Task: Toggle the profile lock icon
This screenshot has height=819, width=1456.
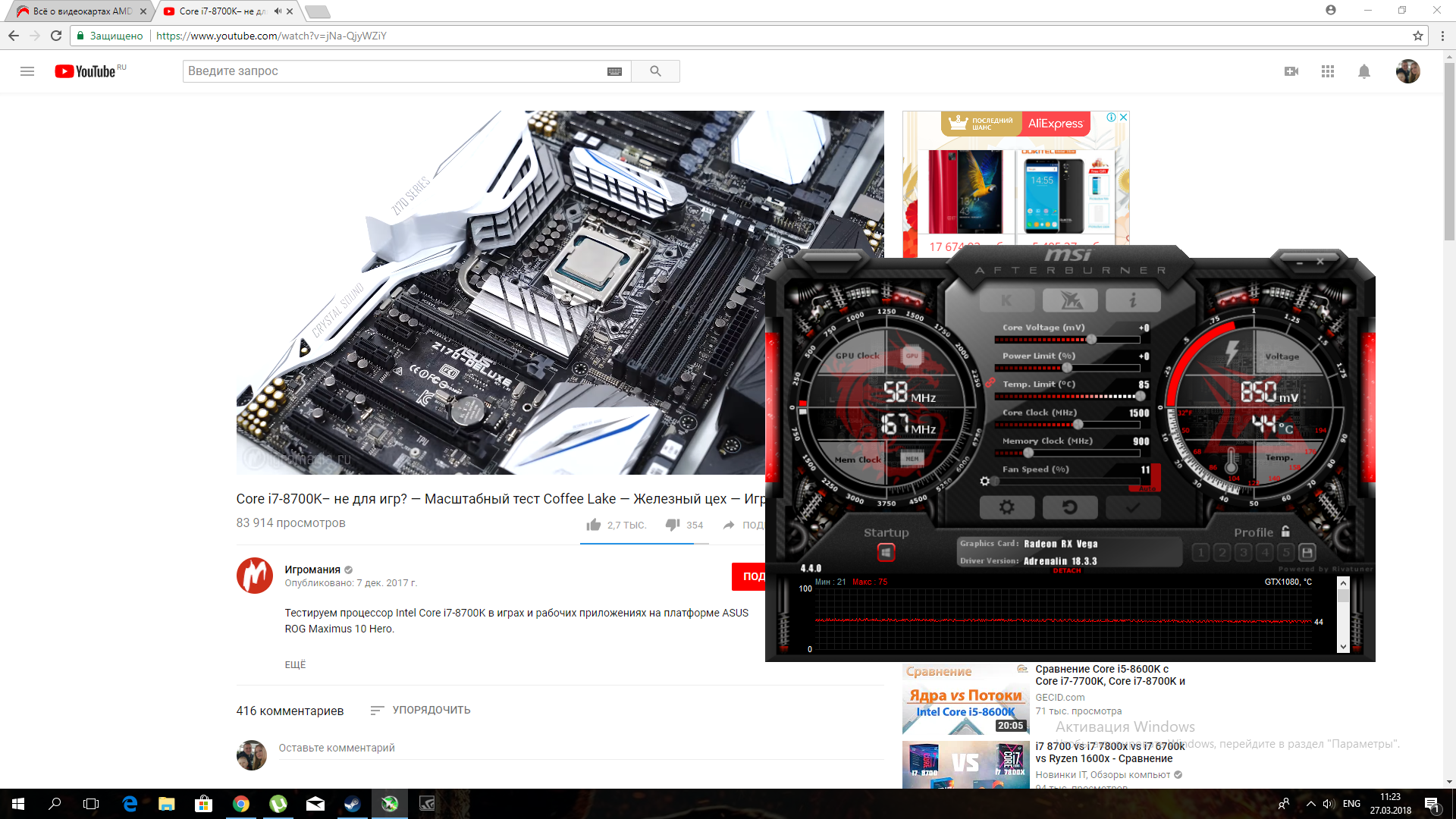Action: [x=1285, y=532]
